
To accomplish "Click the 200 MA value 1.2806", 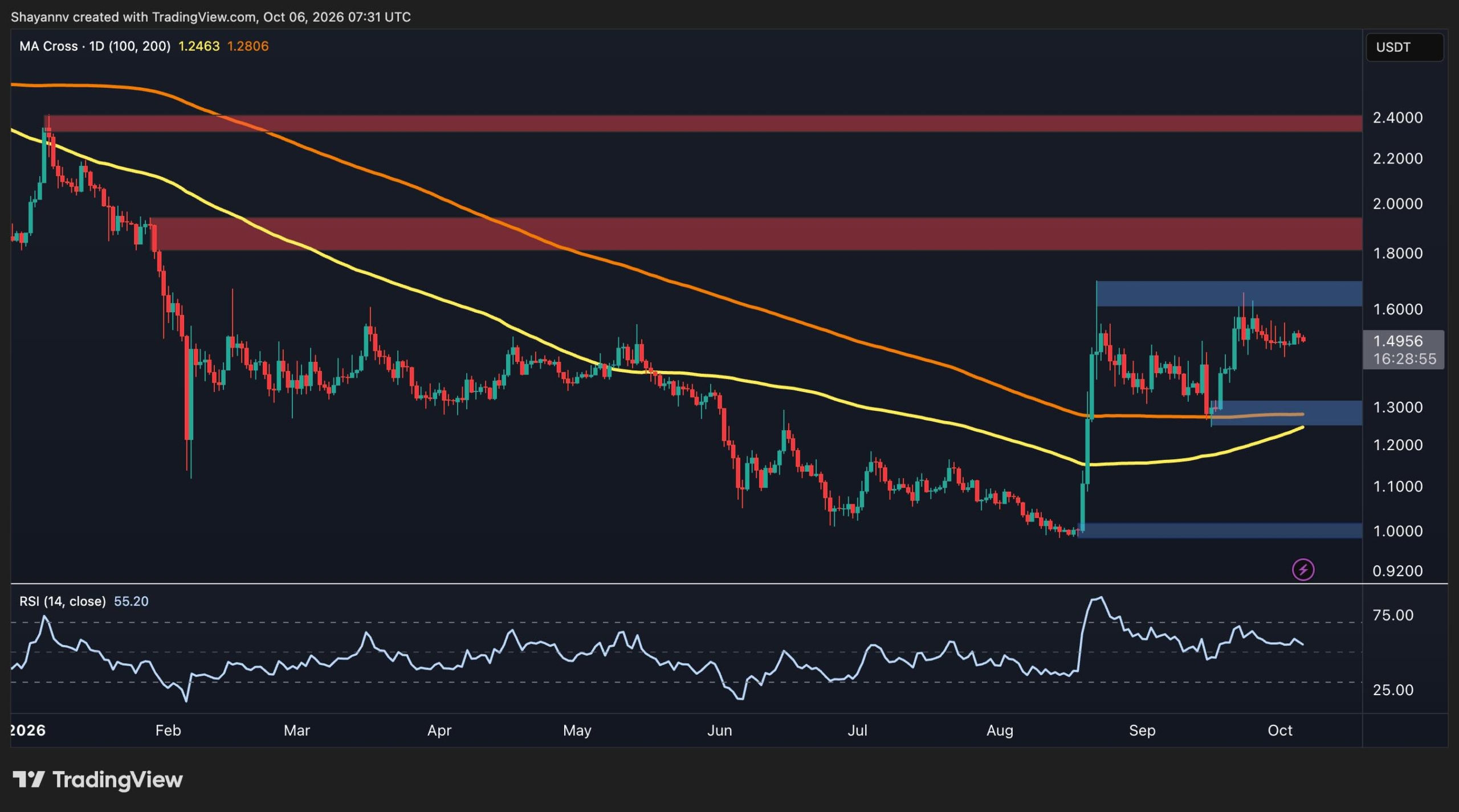I will pos(248,46).
